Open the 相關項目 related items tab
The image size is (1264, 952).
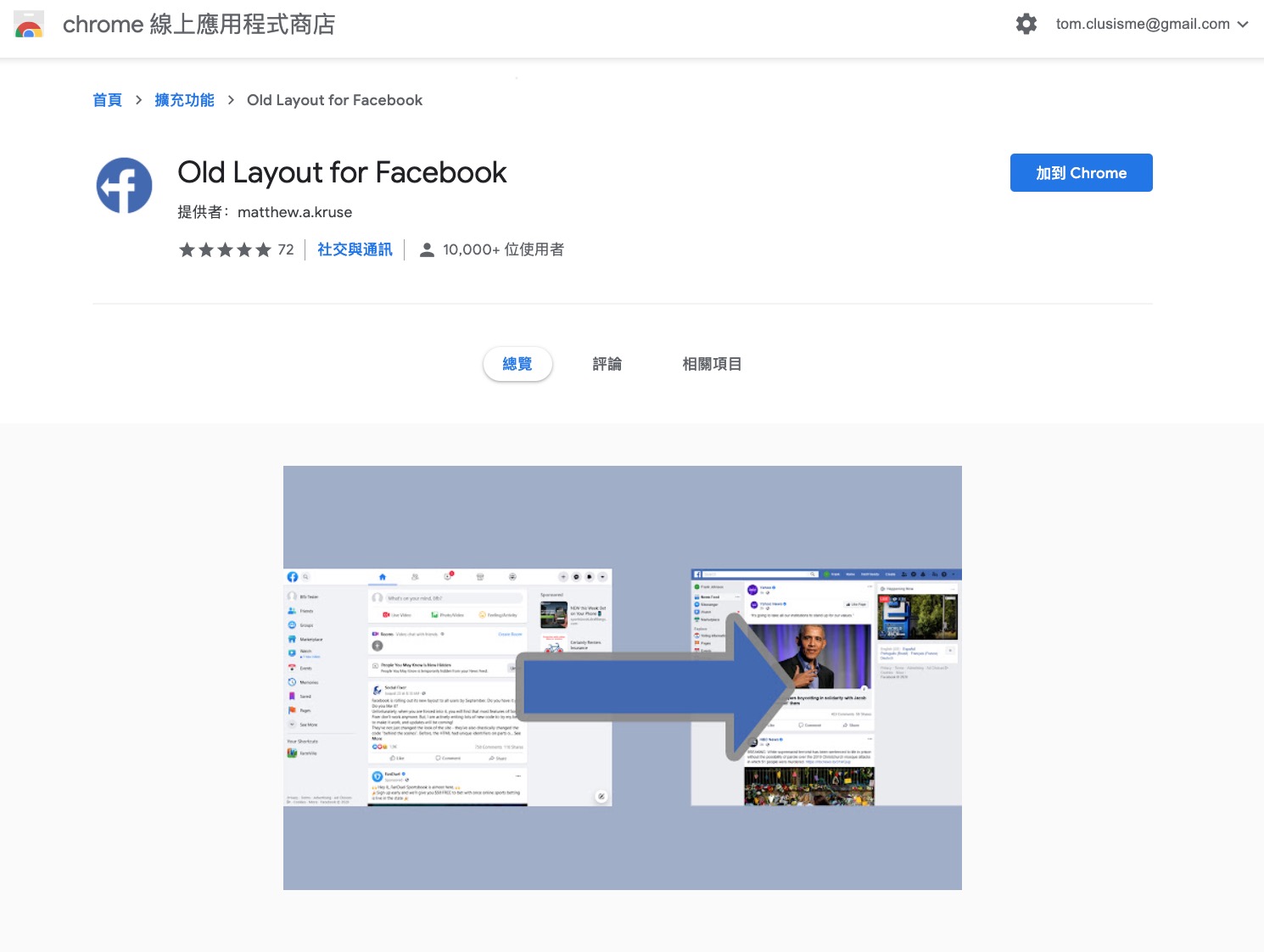click(x=713, y=364)
